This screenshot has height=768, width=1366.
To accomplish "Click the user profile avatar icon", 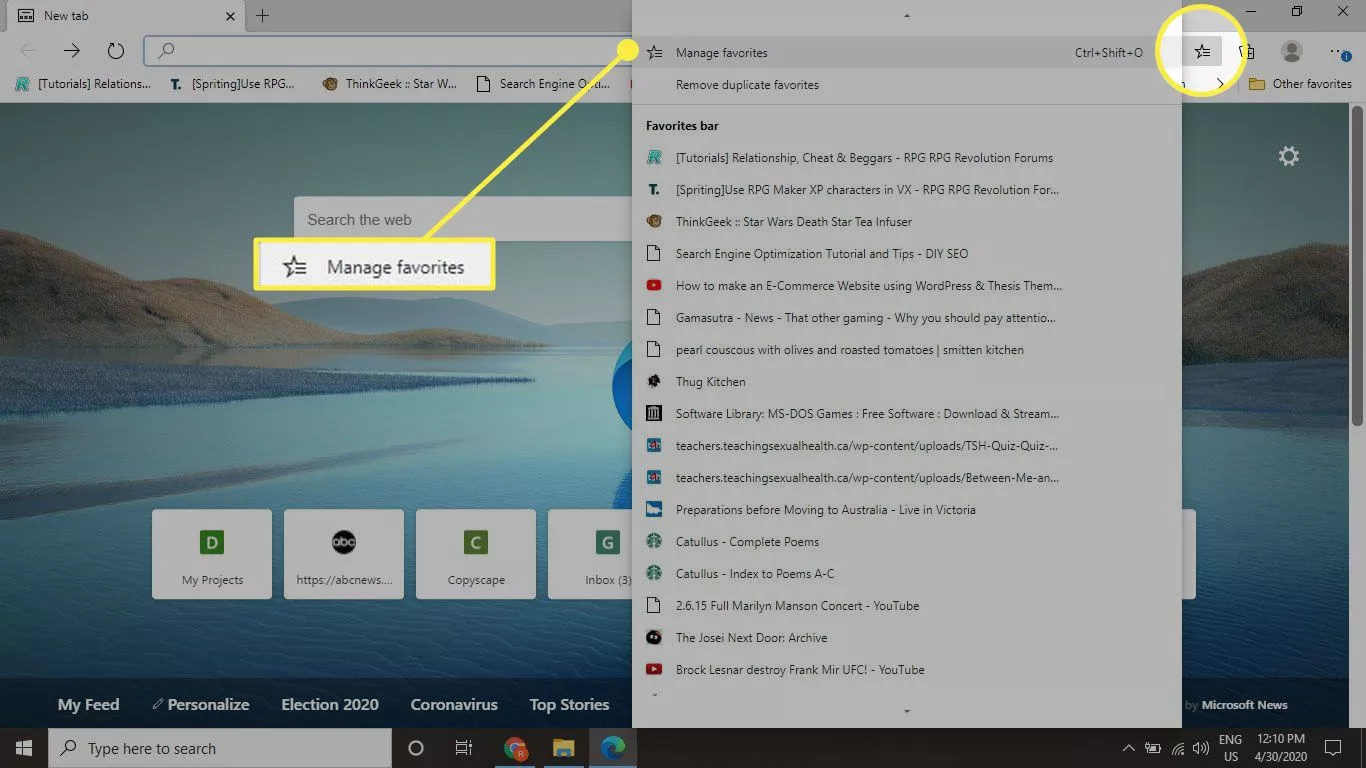I will click(1292, 51).
